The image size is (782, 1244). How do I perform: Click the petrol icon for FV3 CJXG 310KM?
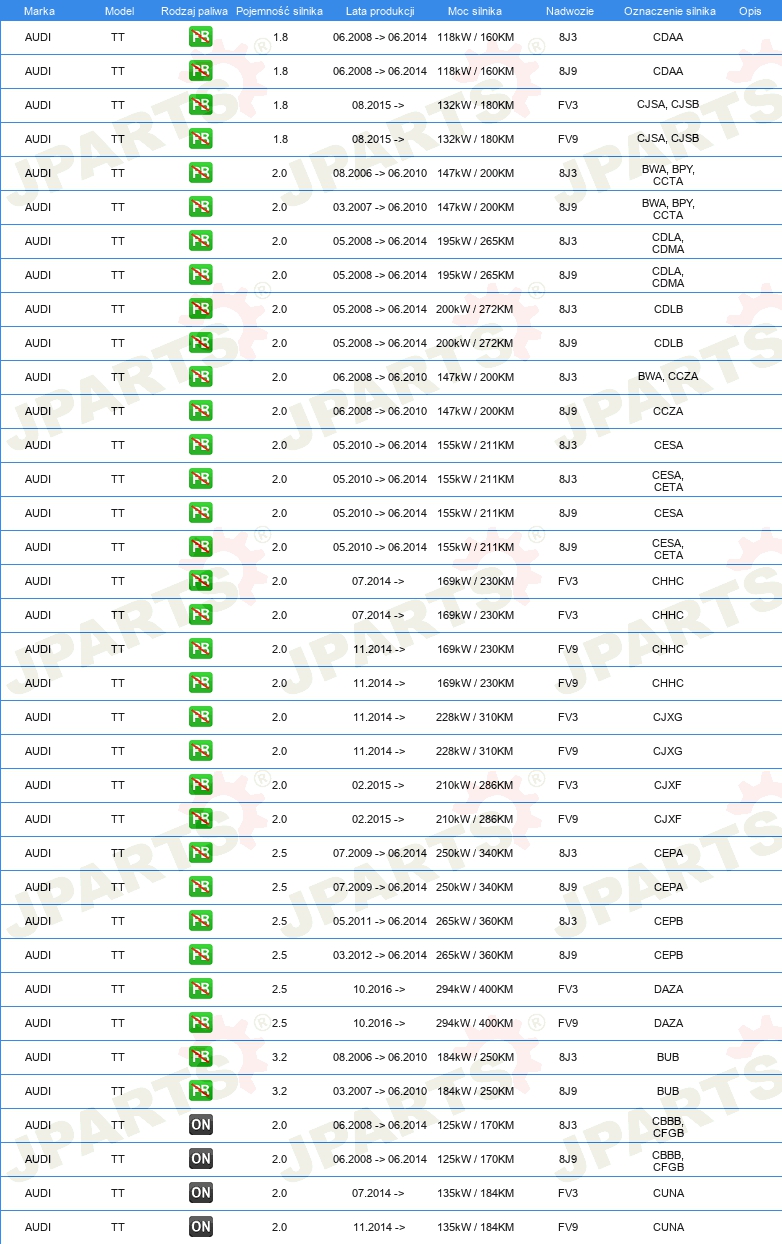(x=201, y=717)
